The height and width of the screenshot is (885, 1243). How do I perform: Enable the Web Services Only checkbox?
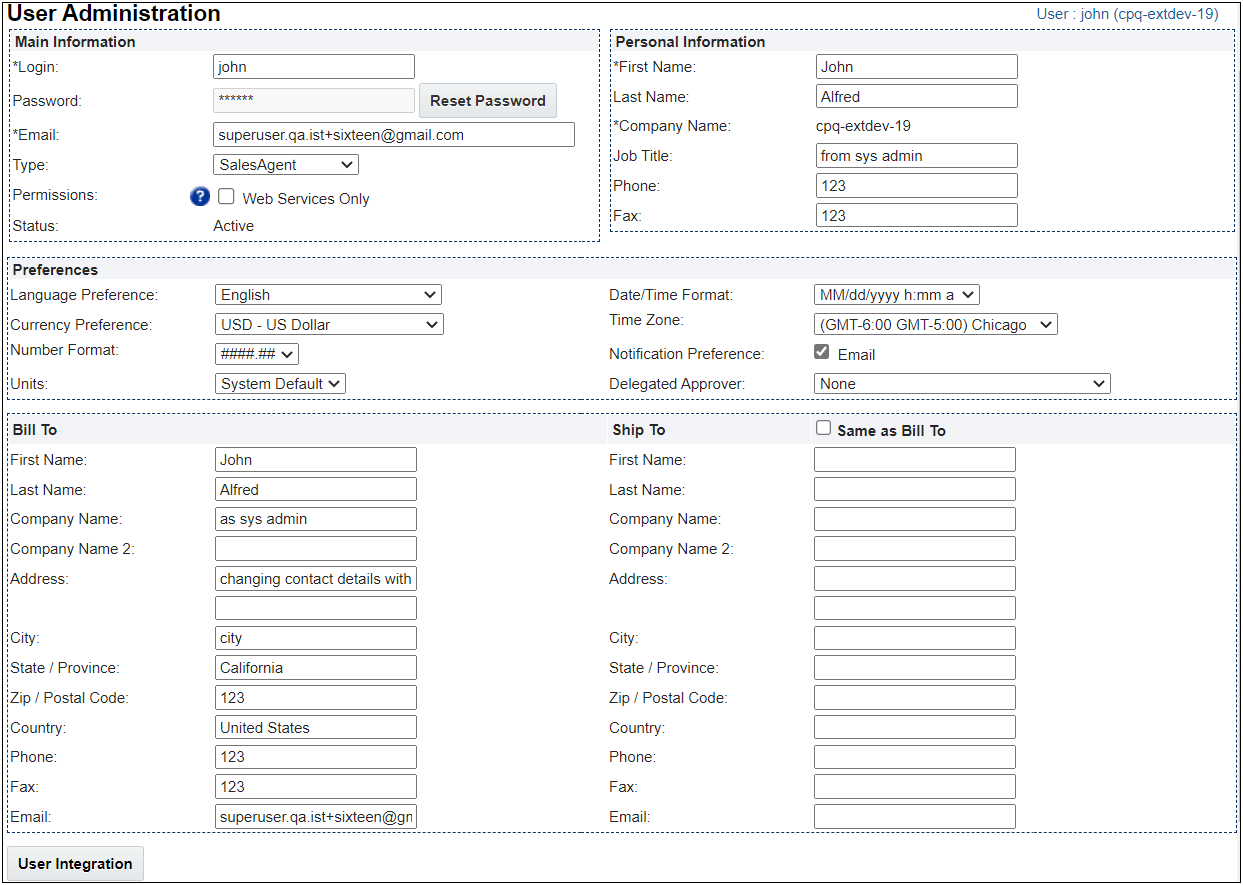click(227, 197)
